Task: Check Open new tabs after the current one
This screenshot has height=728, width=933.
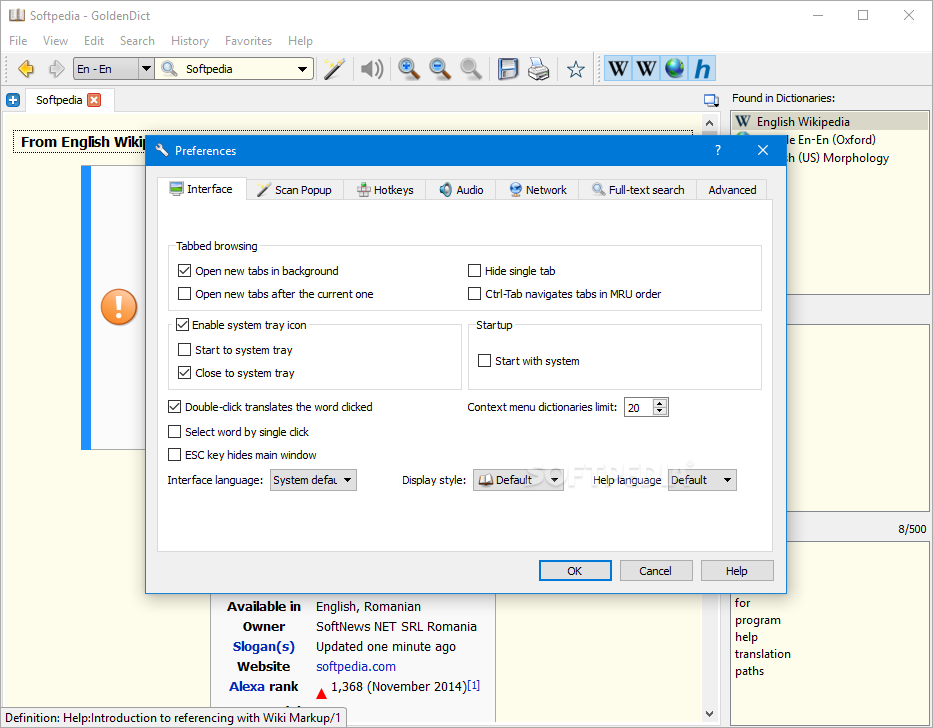Action: pyautogui.click(x=184, y=293)
